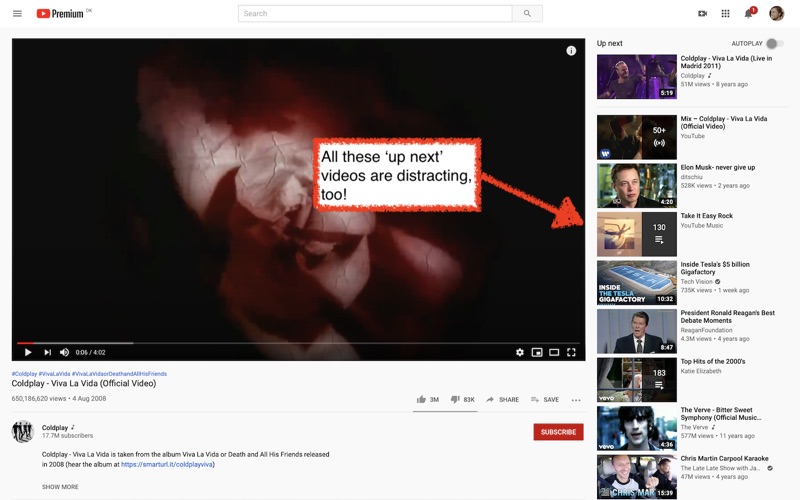Image resolution: width=800 pixels, height=500 pixels.
Task: Seek on the video progress bar
Action: coord(298,343)
